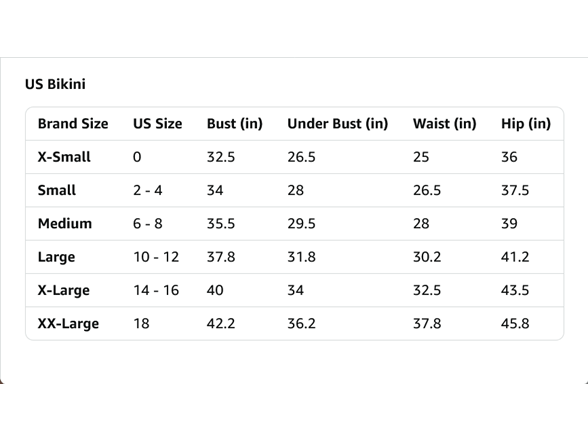Select the Small row label
The width and height of the screenshot is (588, 441).
(57, 190)
